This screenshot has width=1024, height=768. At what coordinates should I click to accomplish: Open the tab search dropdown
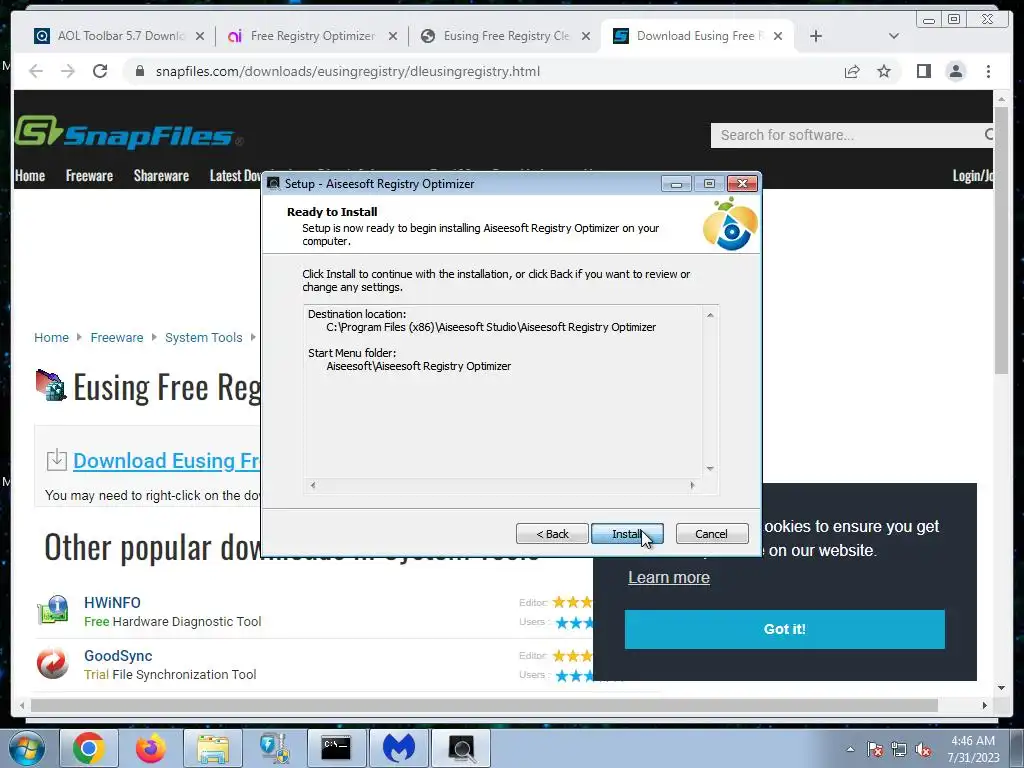[894, 36]
